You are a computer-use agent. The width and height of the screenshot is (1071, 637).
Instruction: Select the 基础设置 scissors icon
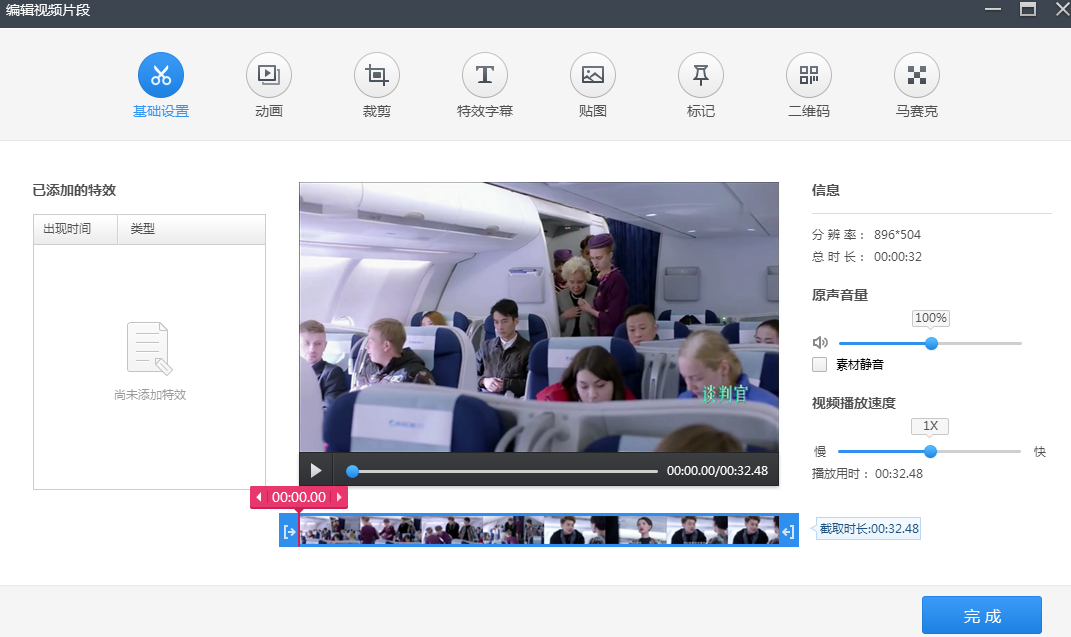click(x=161, y=75)
